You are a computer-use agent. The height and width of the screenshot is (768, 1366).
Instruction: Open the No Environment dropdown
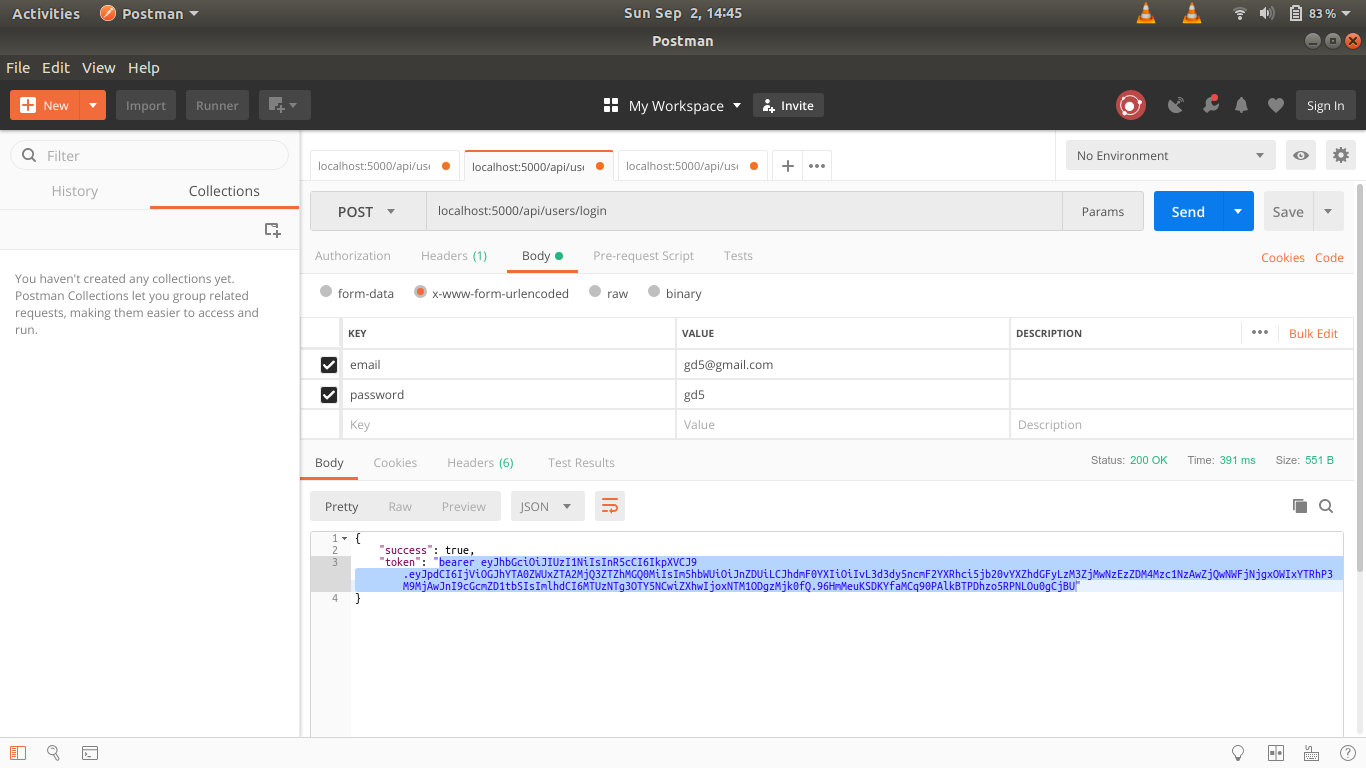1170,156
